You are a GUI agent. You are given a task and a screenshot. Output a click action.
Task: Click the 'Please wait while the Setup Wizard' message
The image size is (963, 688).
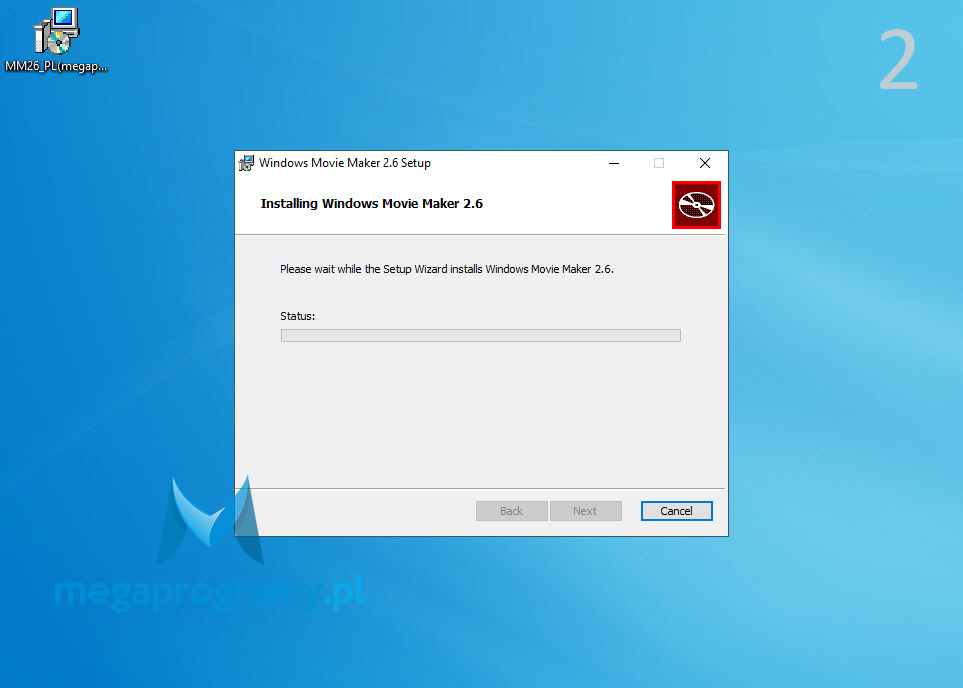click(447, 269)
